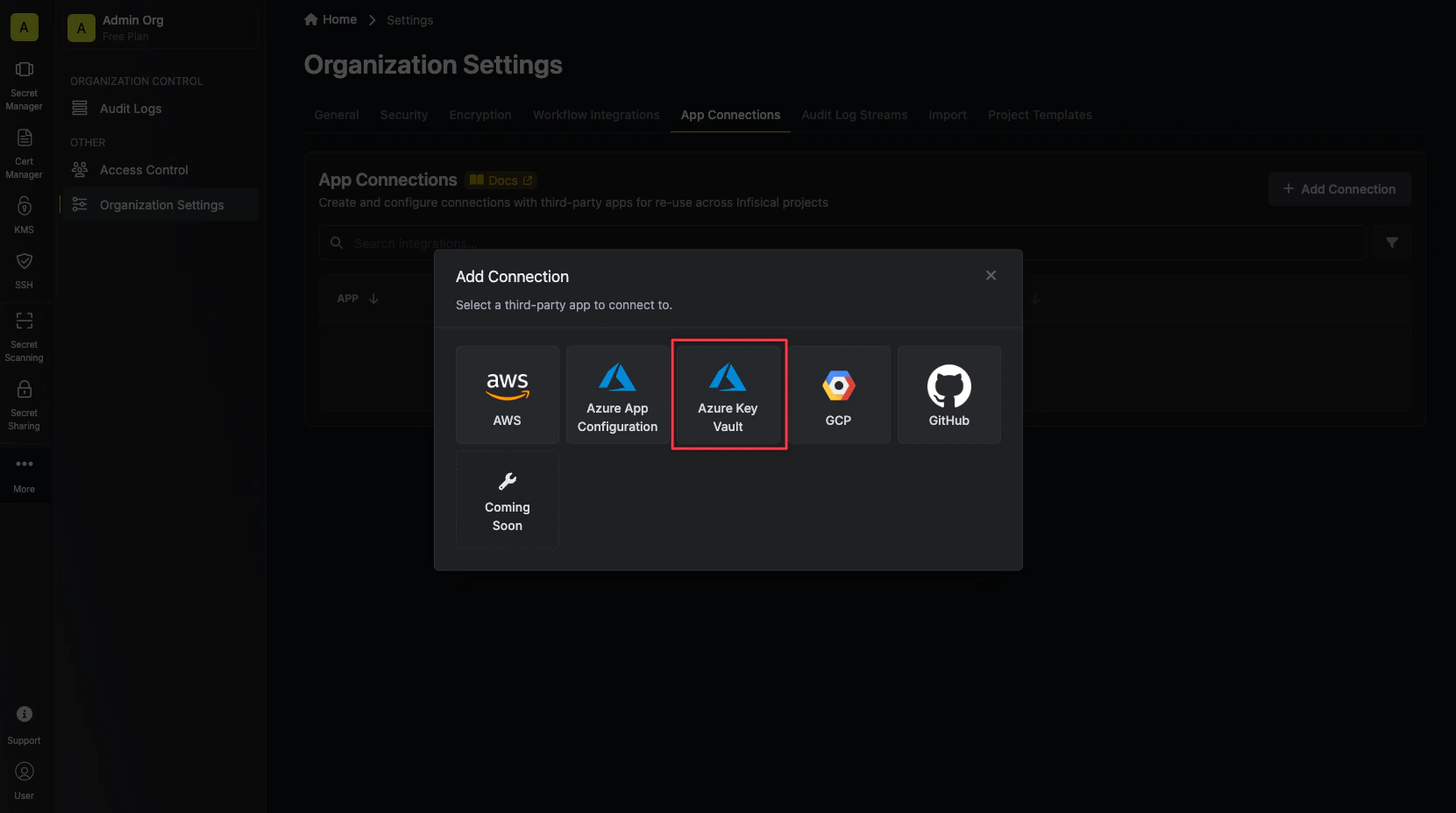The image size is (1456, 813).
Task: Open Workflow Integrations tab
Action: click(596, 115)
